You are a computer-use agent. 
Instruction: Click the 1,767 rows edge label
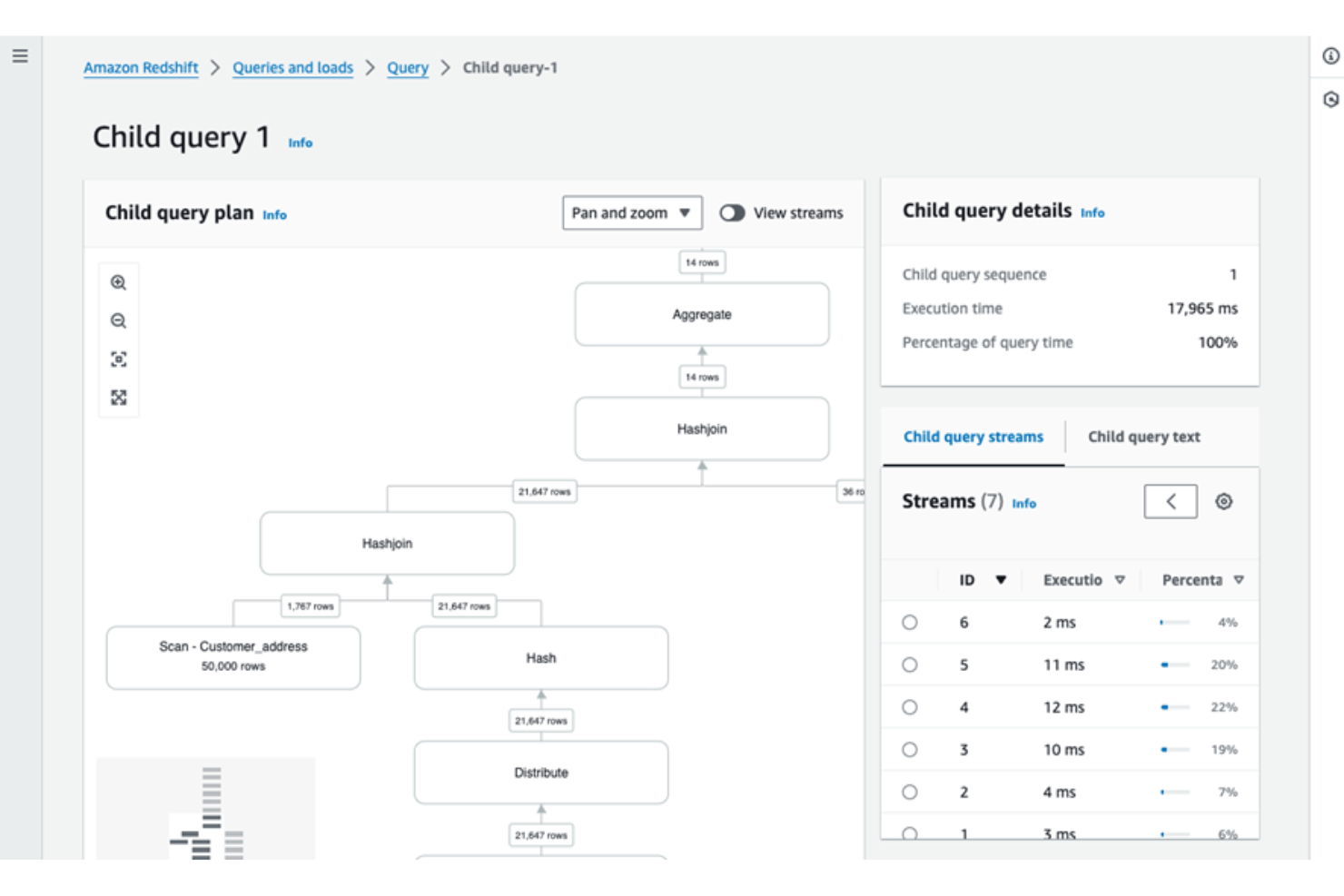[x=311, y=606]
